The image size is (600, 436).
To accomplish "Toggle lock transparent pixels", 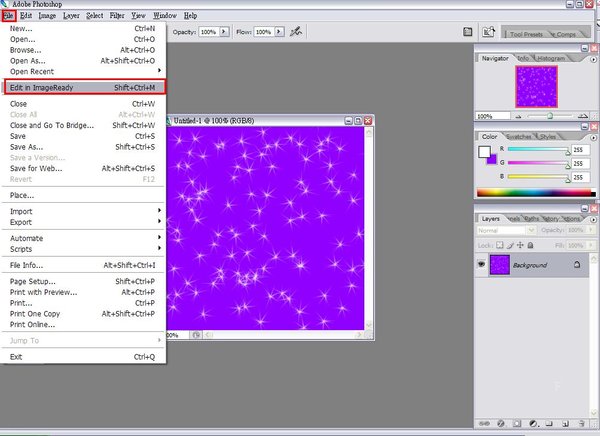I will pos(500,245).
